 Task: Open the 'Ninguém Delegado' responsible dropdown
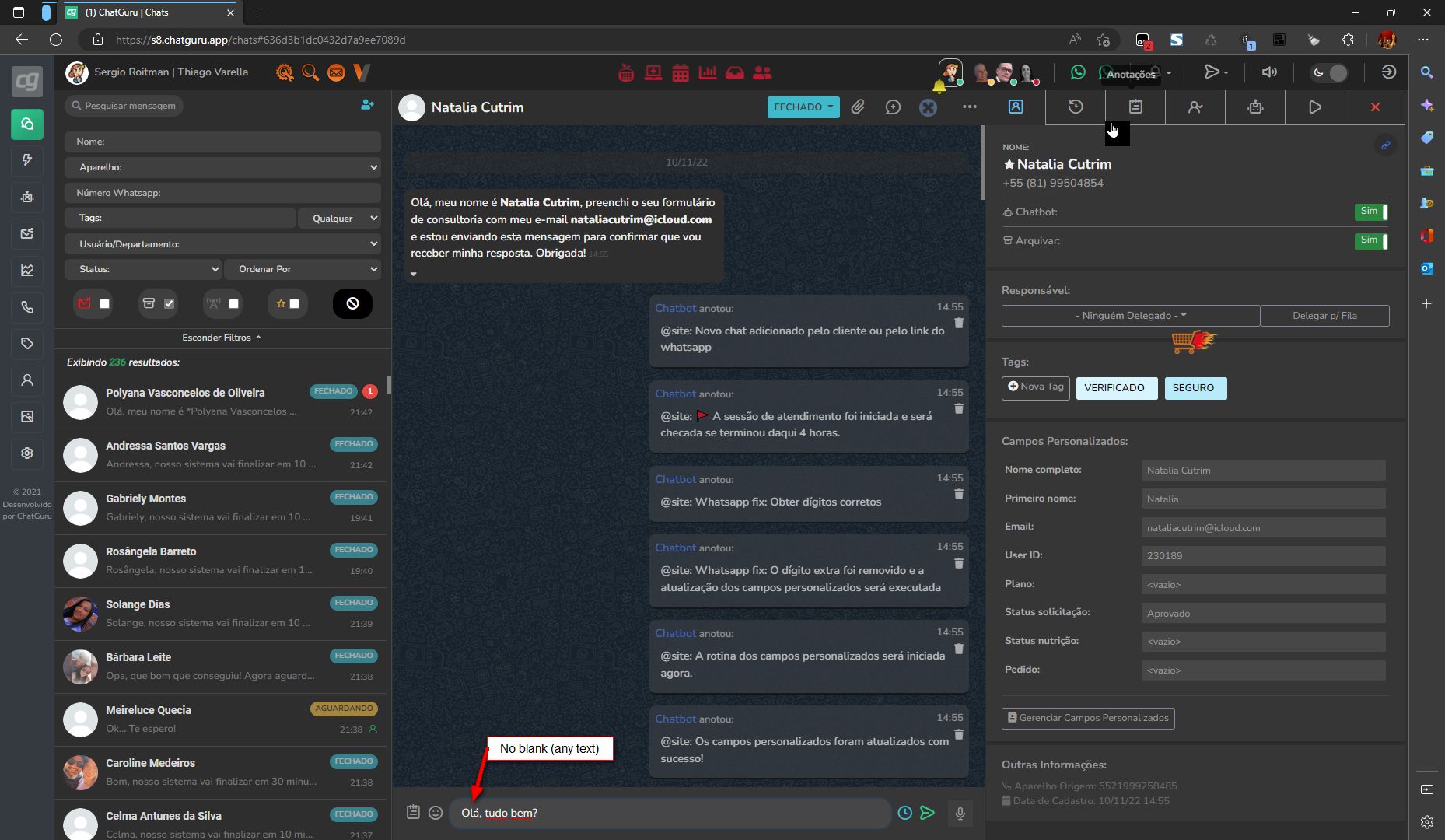[x=1131, y=316]
